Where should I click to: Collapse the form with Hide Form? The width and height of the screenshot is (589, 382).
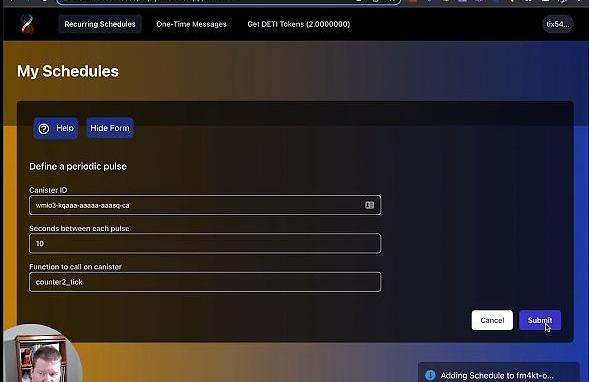pyautogui.click(x=110, y=128)
